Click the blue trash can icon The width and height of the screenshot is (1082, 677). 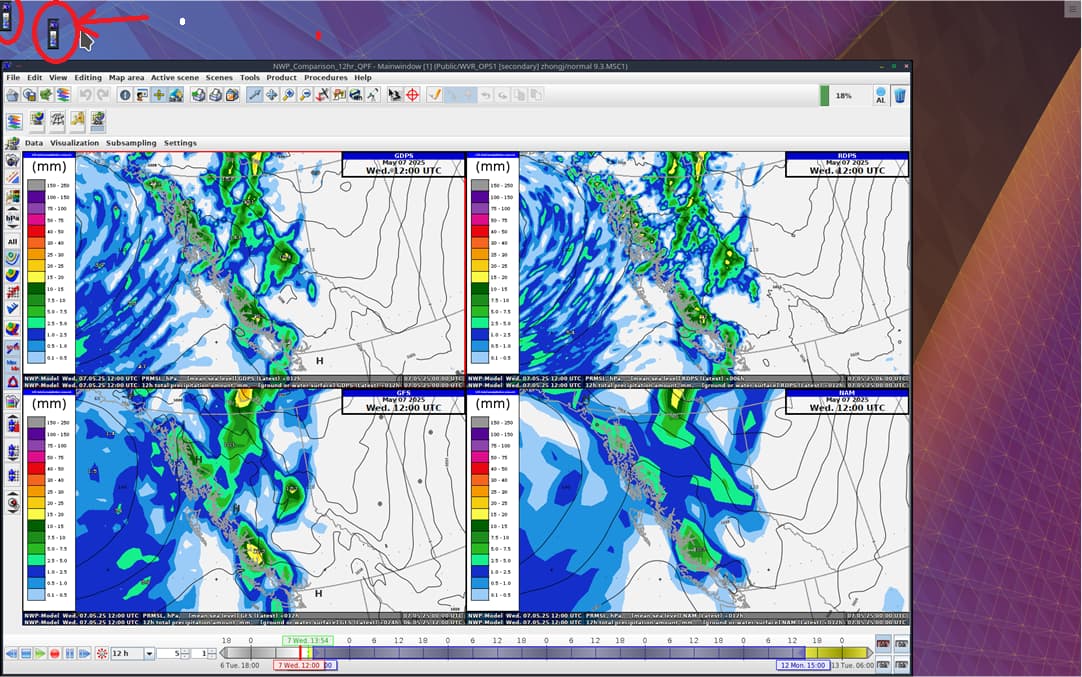[x=900, y=95]
